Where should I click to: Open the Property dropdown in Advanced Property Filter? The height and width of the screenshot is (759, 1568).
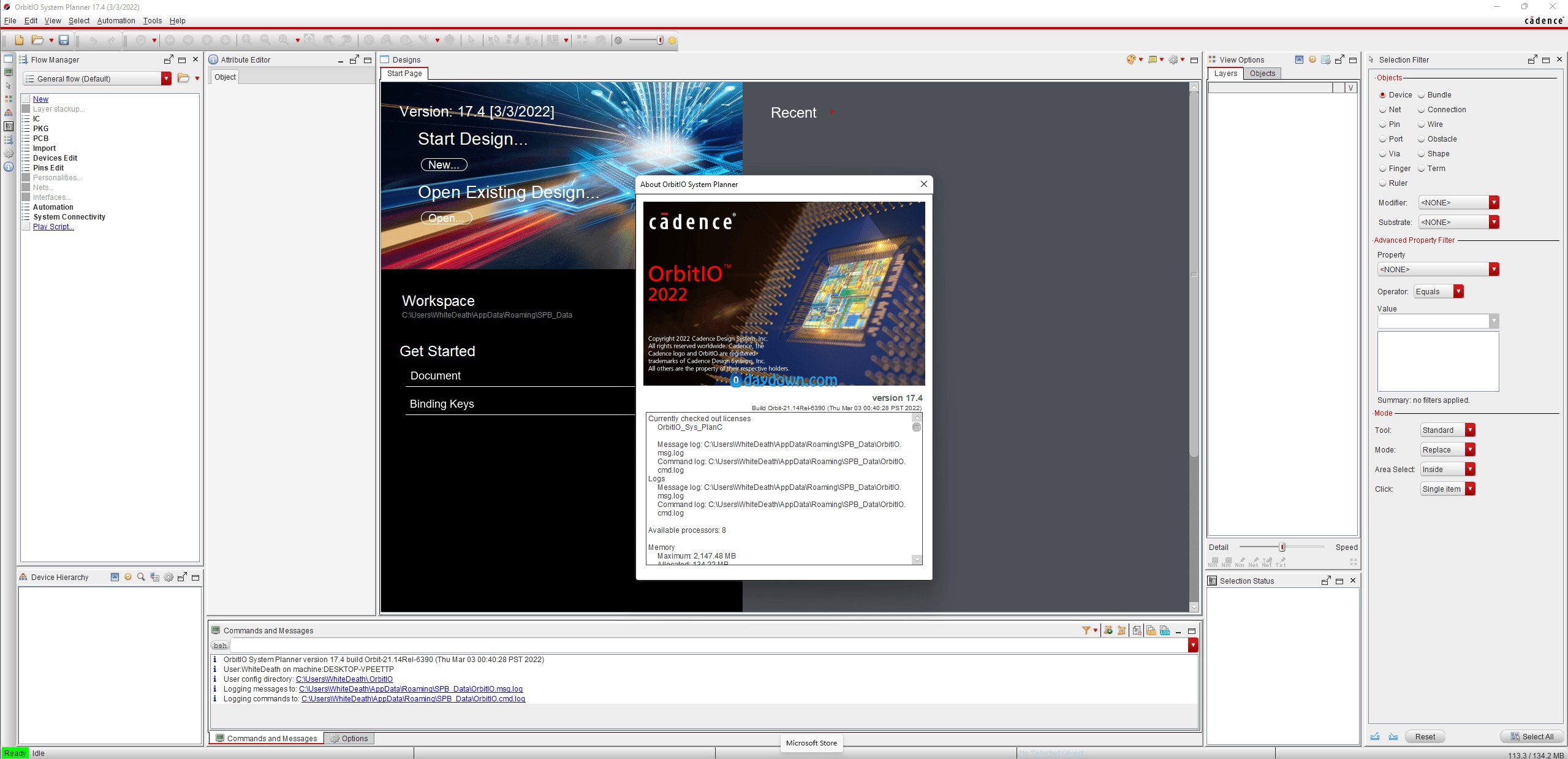(x=1438, y=269)
